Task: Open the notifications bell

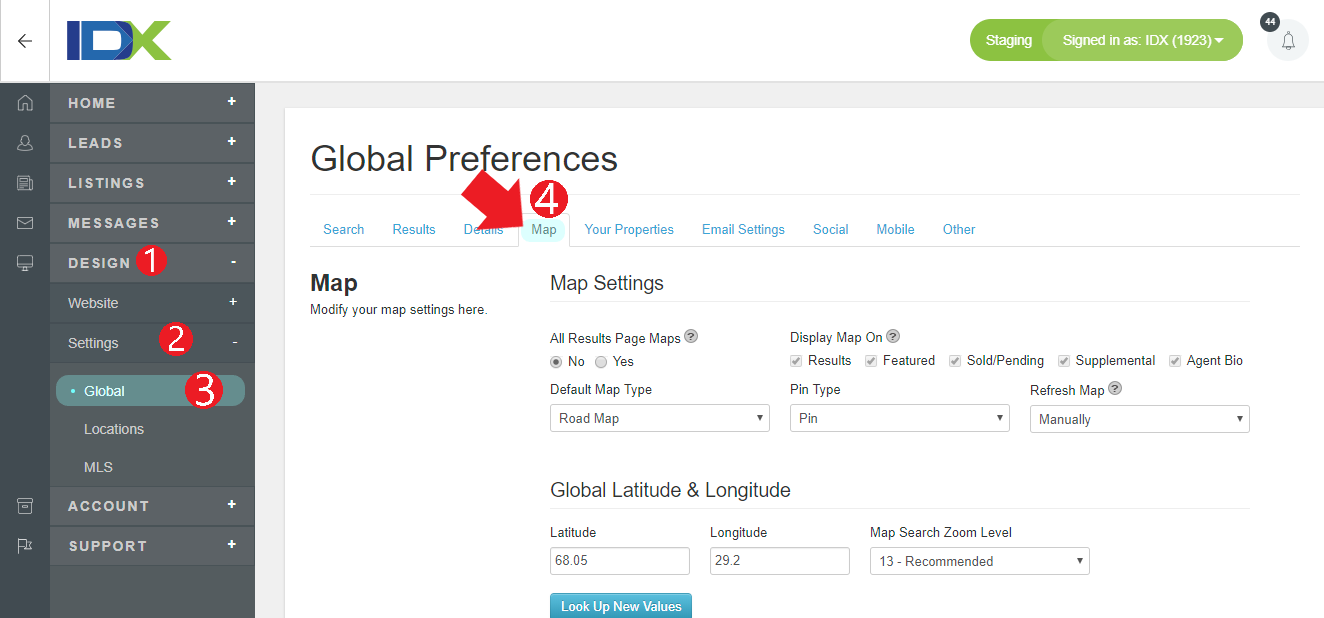Action: [1288, 41]
